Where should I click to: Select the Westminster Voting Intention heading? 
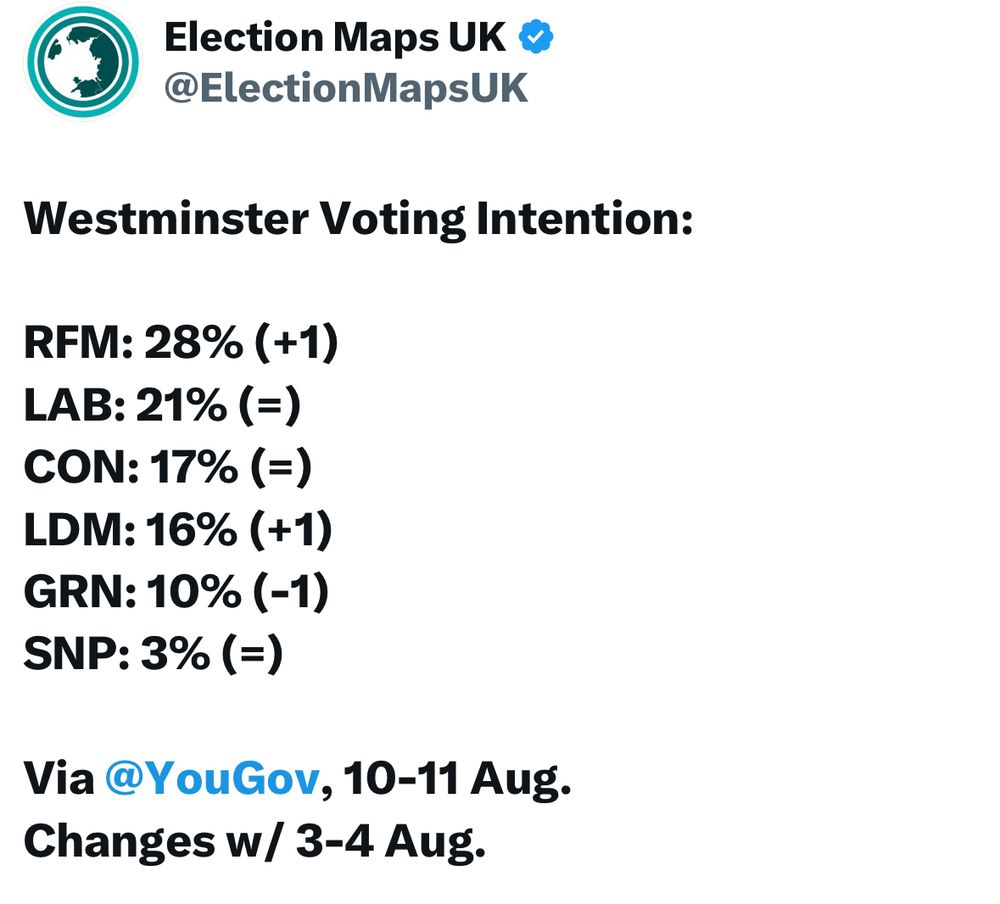358,219
